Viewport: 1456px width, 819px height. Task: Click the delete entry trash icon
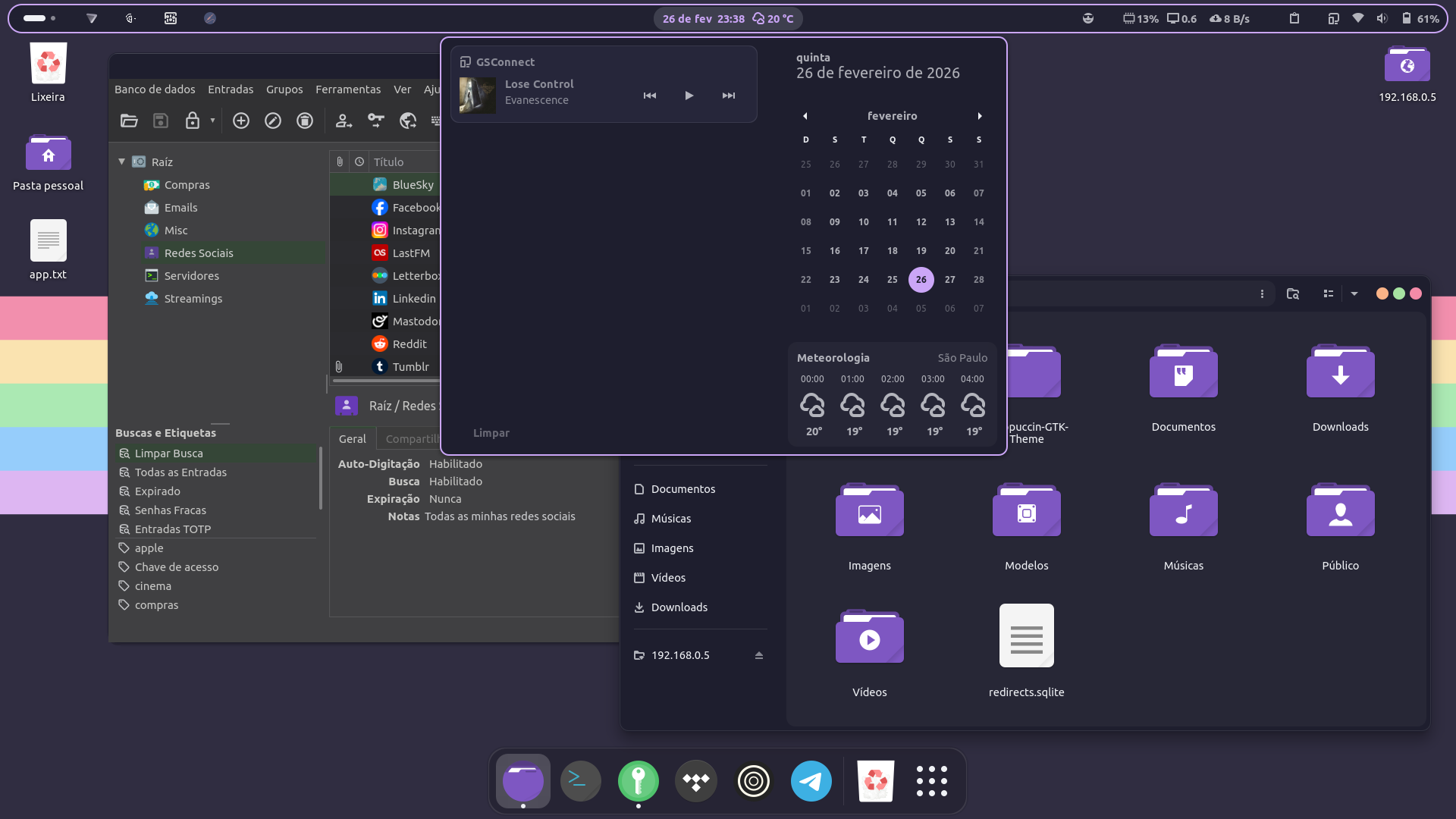305,121
